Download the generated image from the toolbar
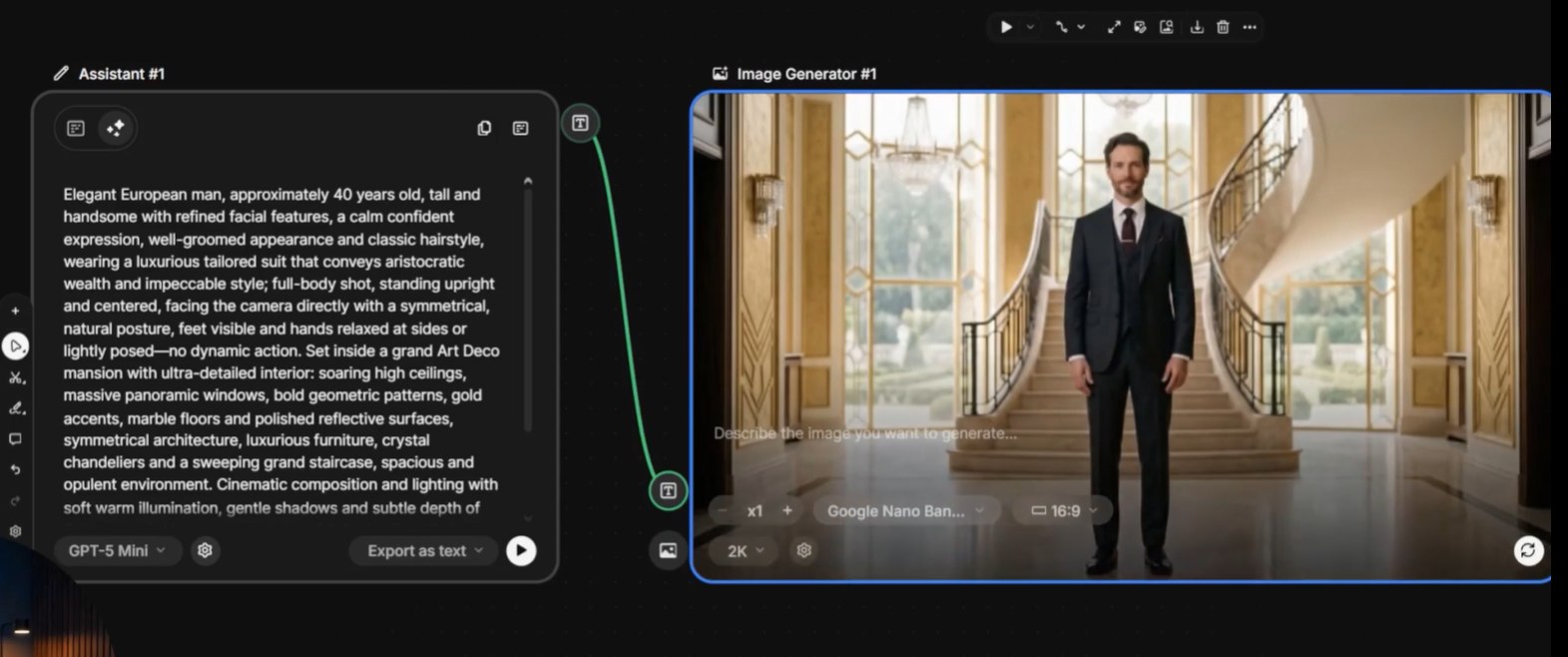The image size is (1568, 657). [1197, 27]
